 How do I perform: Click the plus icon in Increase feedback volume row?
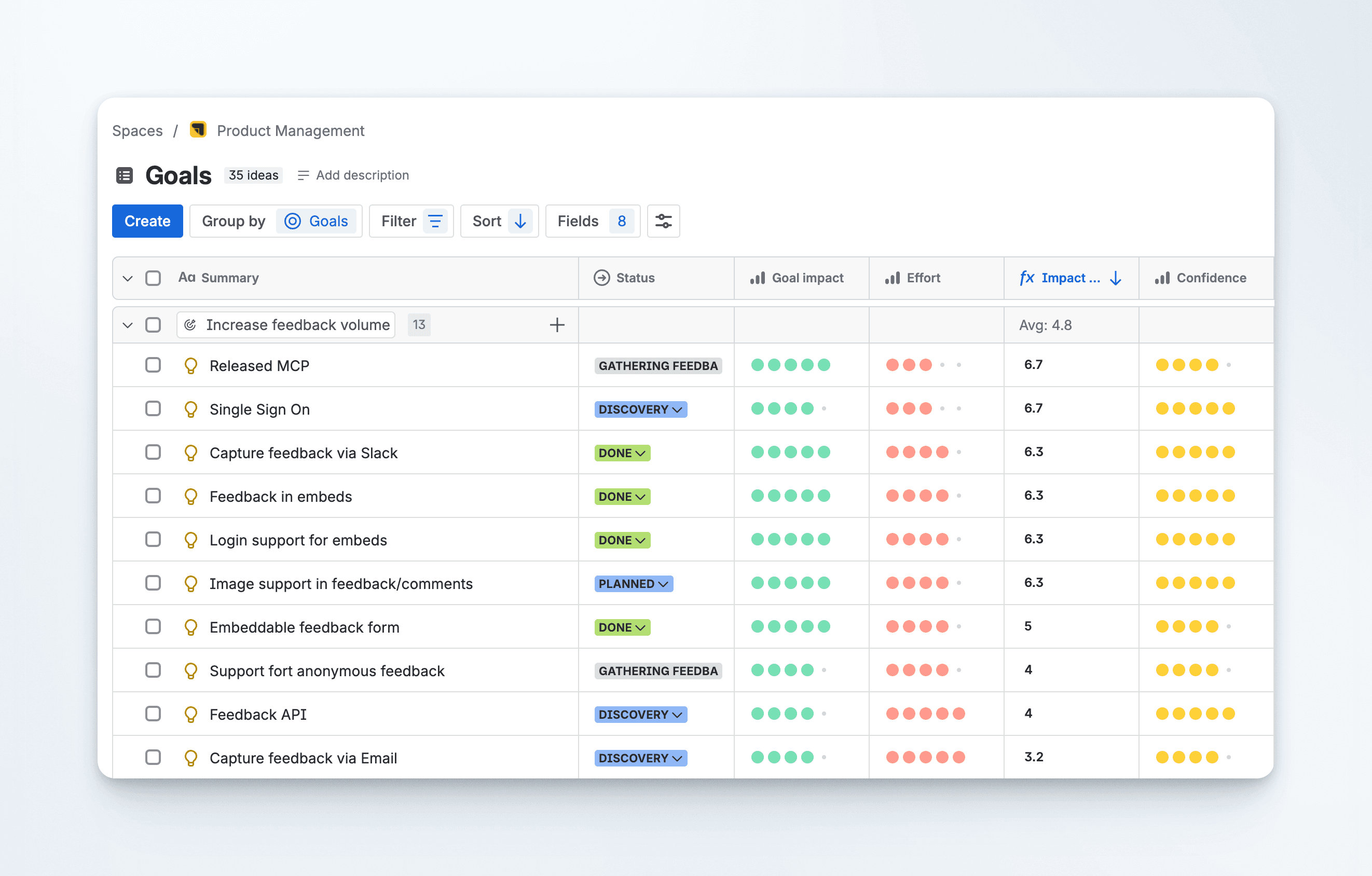click(x=557, y=325)
